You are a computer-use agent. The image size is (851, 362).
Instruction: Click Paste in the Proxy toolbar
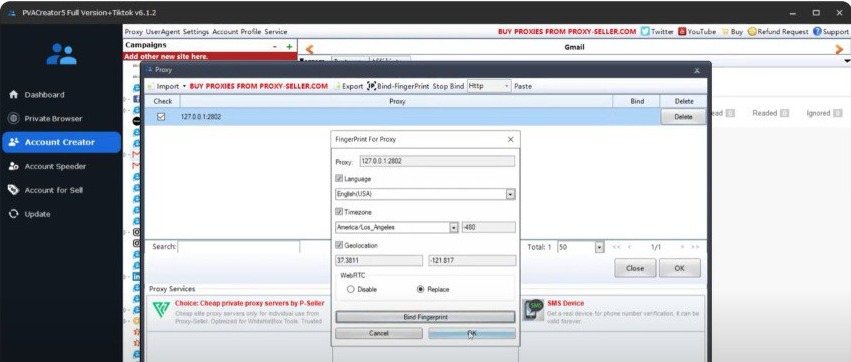[x=523, y=86]
